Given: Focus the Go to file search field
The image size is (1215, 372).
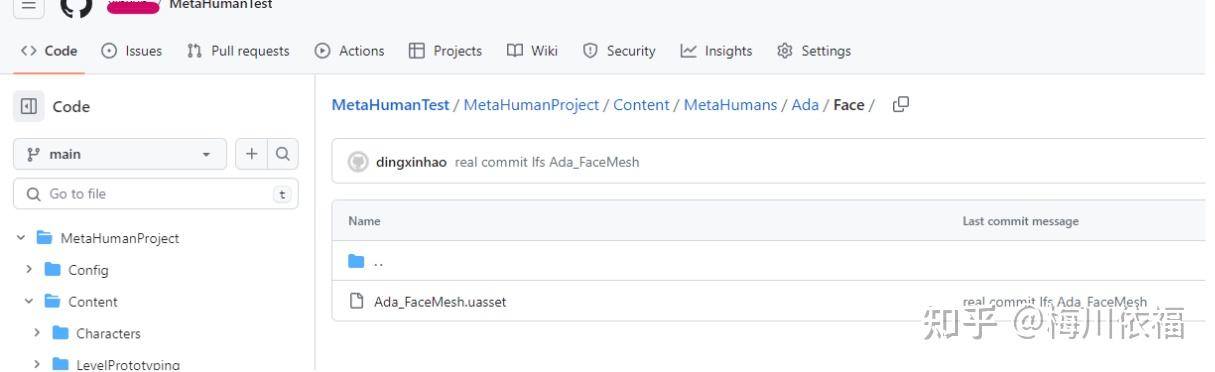Looking at the screenshot, I should 156,194.
